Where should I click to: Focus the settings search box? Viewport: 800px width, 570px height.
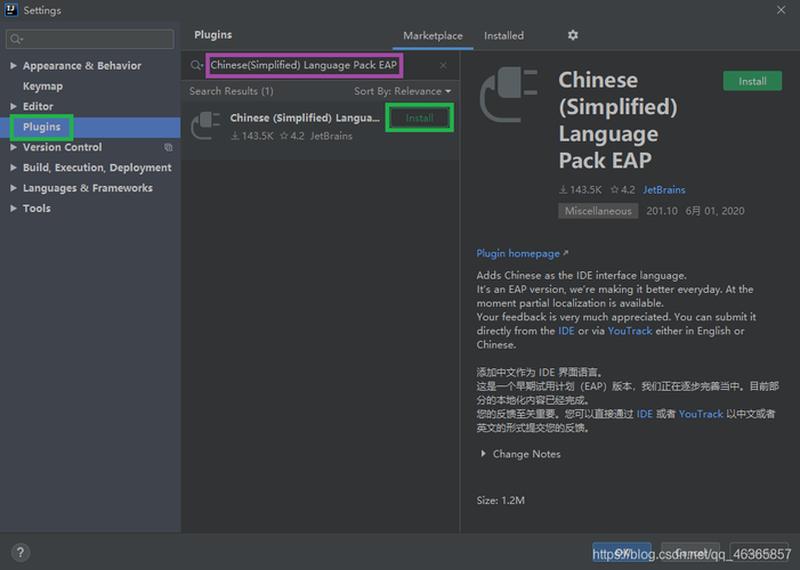point(90,39)
